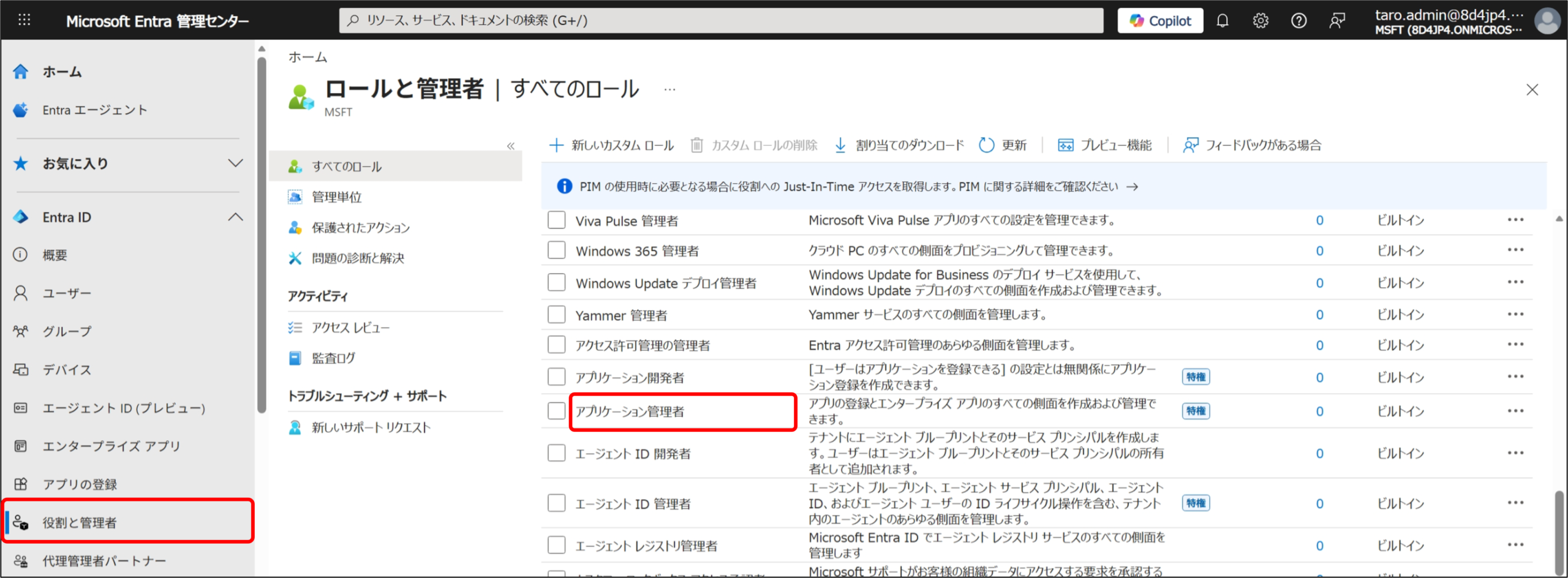Click the Copilot button
The image size is (1568, 578).
pyautogui.click(x=1160, y=21)
